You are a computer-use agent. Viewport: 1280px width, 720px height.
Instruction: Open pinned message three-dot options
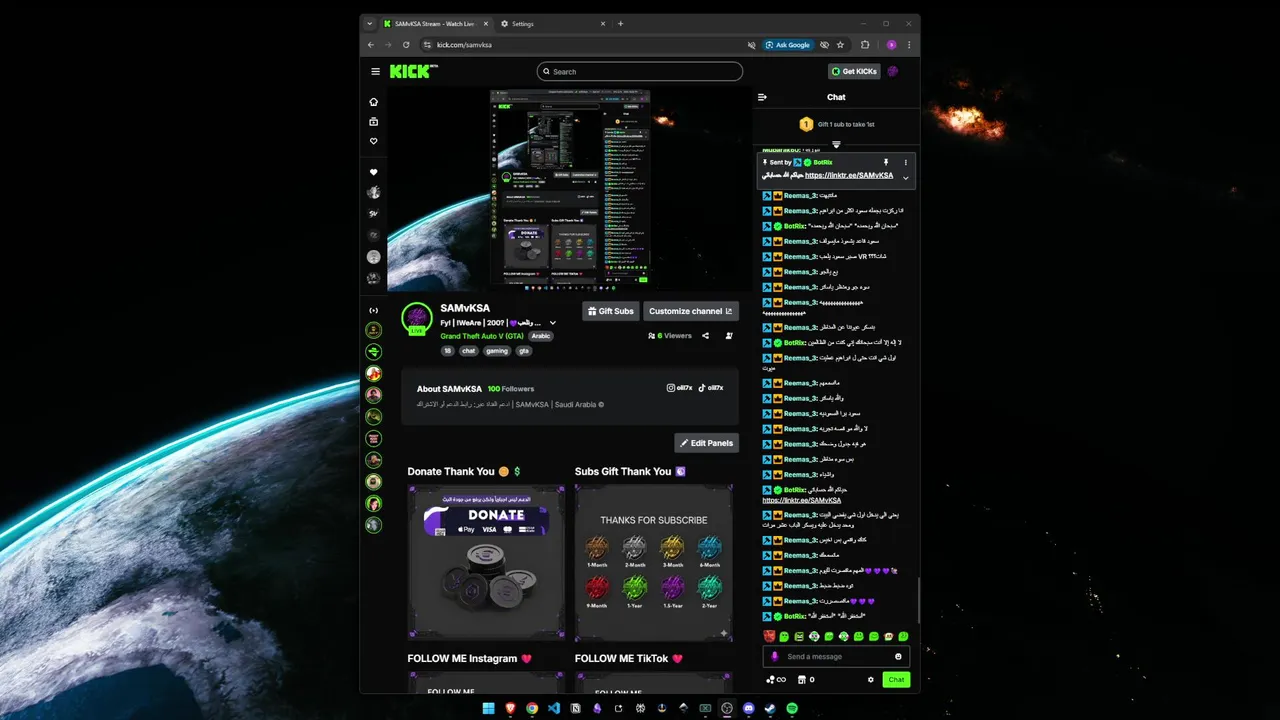click(906, 162)
